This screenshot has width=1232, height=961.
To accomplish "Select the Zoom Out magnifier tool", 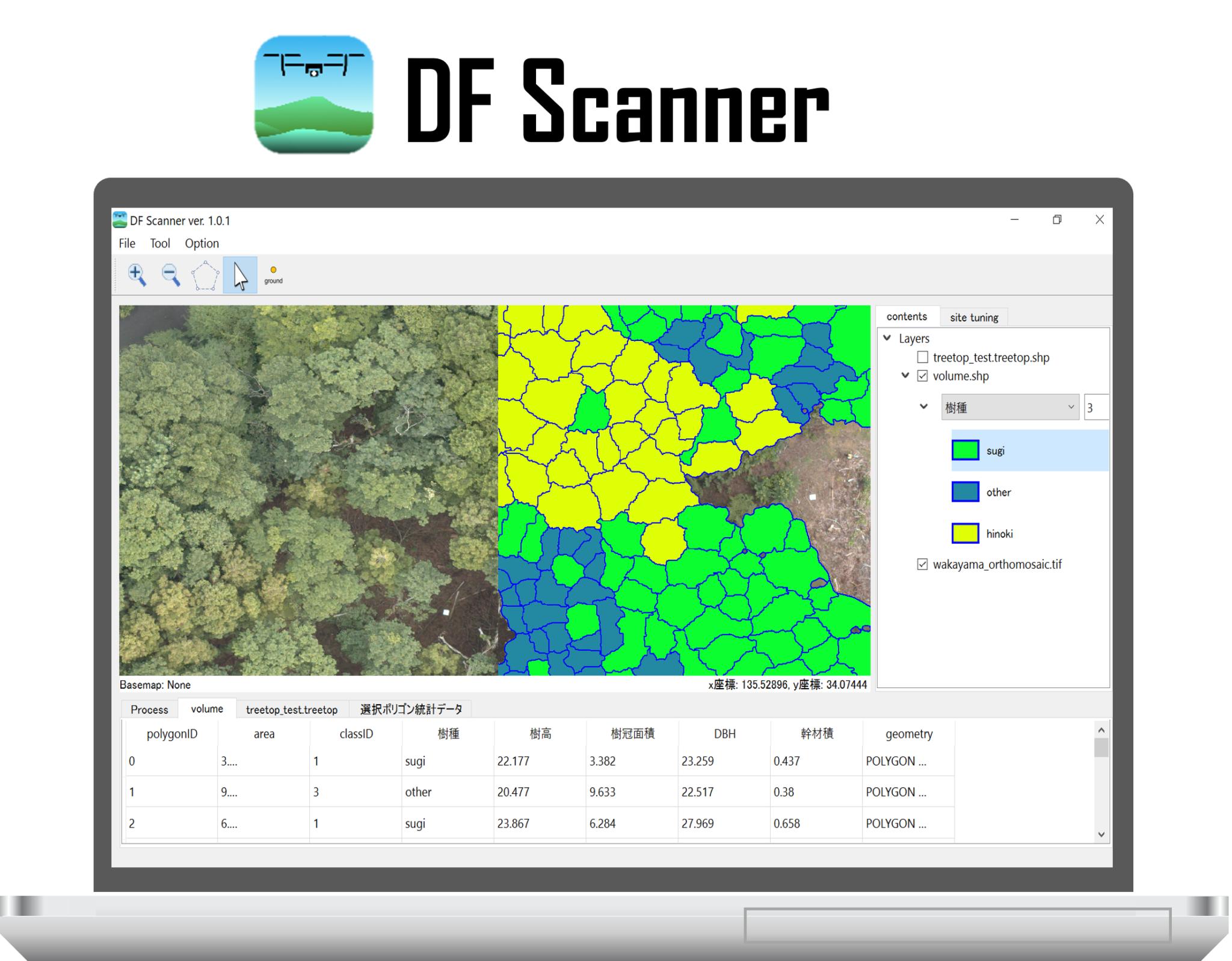I will pyautogui.click(x=170, y=275).
